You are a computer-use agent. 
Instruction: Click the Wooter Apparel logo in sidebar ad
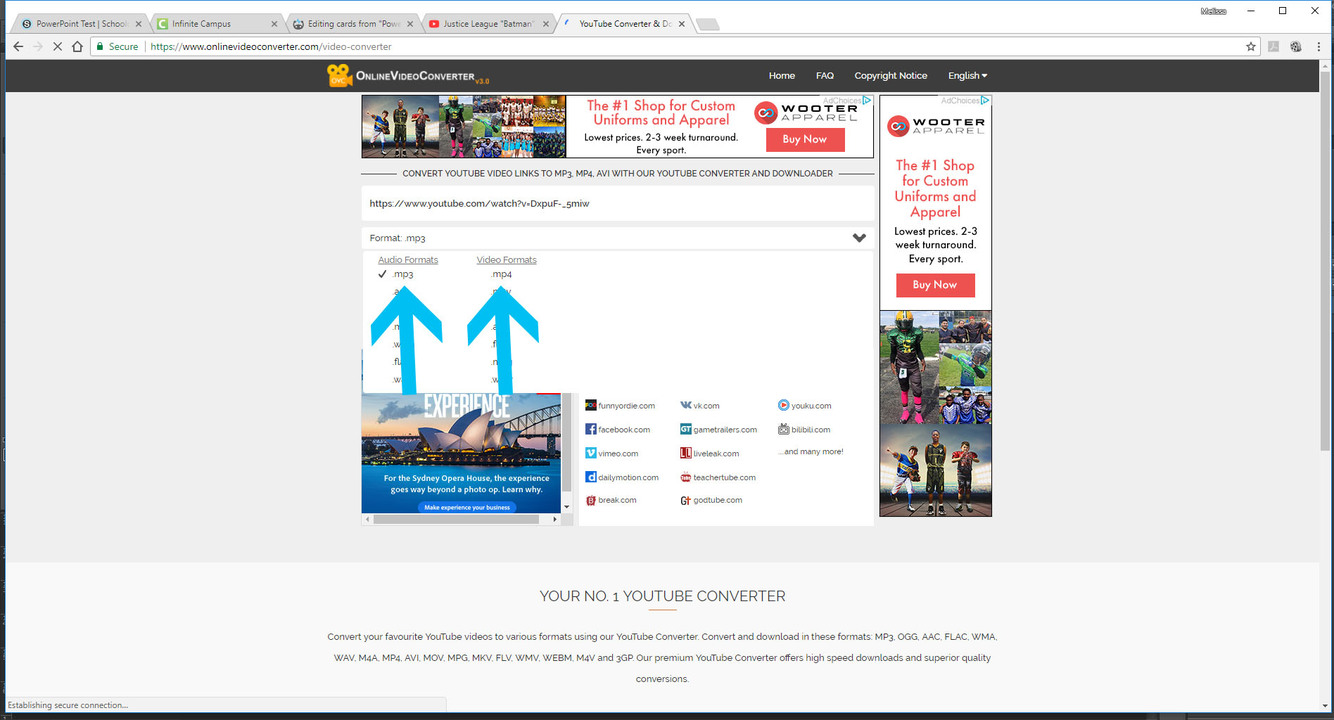click(x=935, y=126)
